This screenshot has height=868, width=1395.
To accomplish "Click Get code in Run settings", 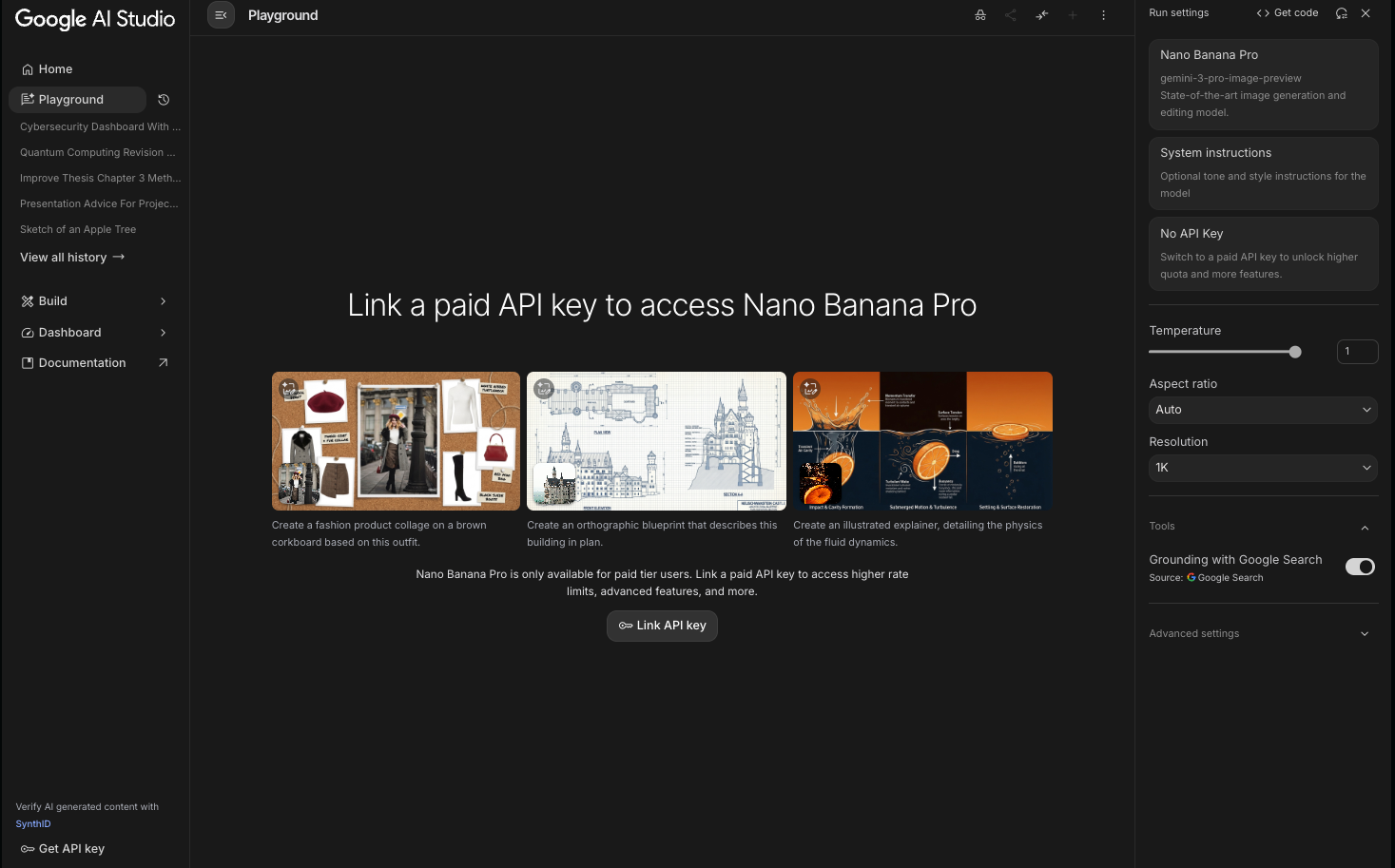I will click(x=1288, y=13).
